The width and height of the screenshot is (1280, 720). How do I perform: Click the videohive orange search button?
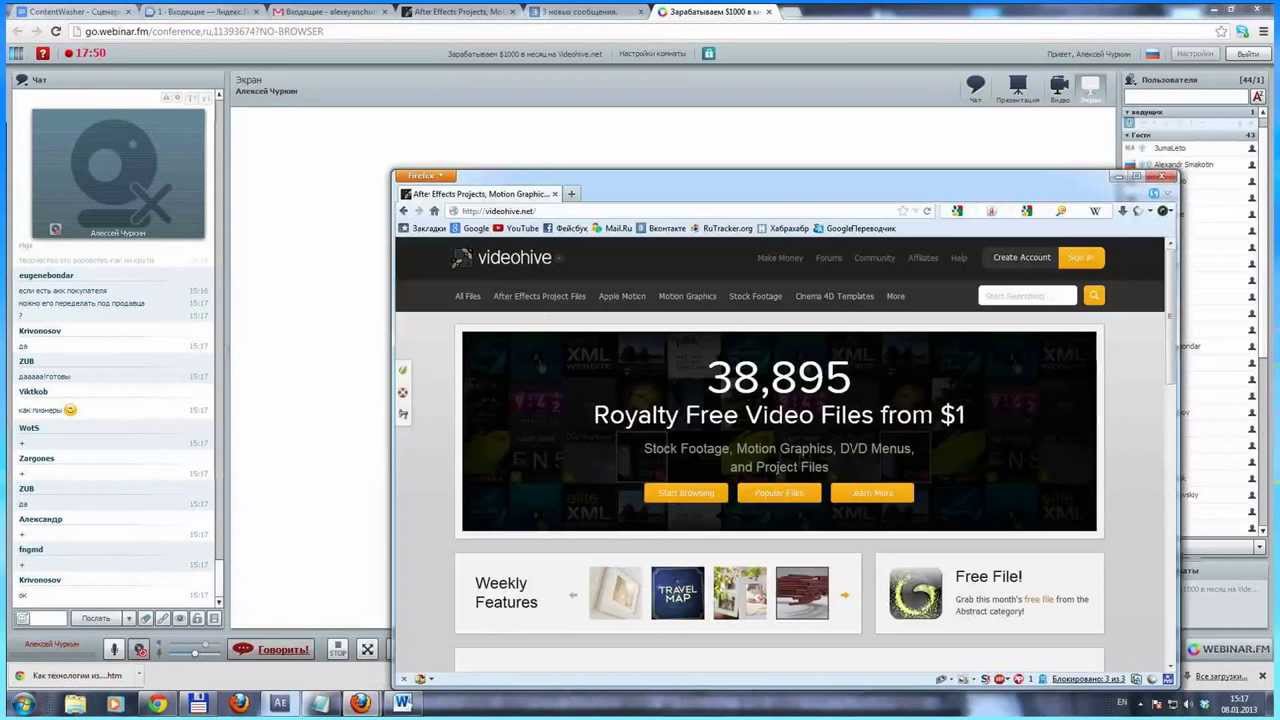point(1094,295)
